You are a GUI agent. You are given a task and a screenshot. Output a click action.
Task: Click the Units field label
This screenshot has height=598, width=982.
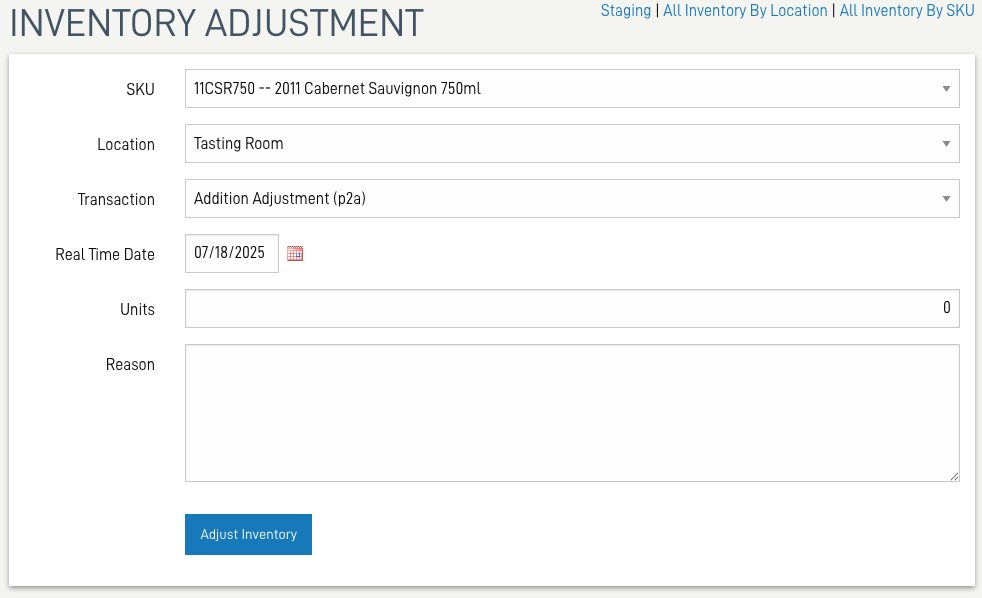click(137, 310)
